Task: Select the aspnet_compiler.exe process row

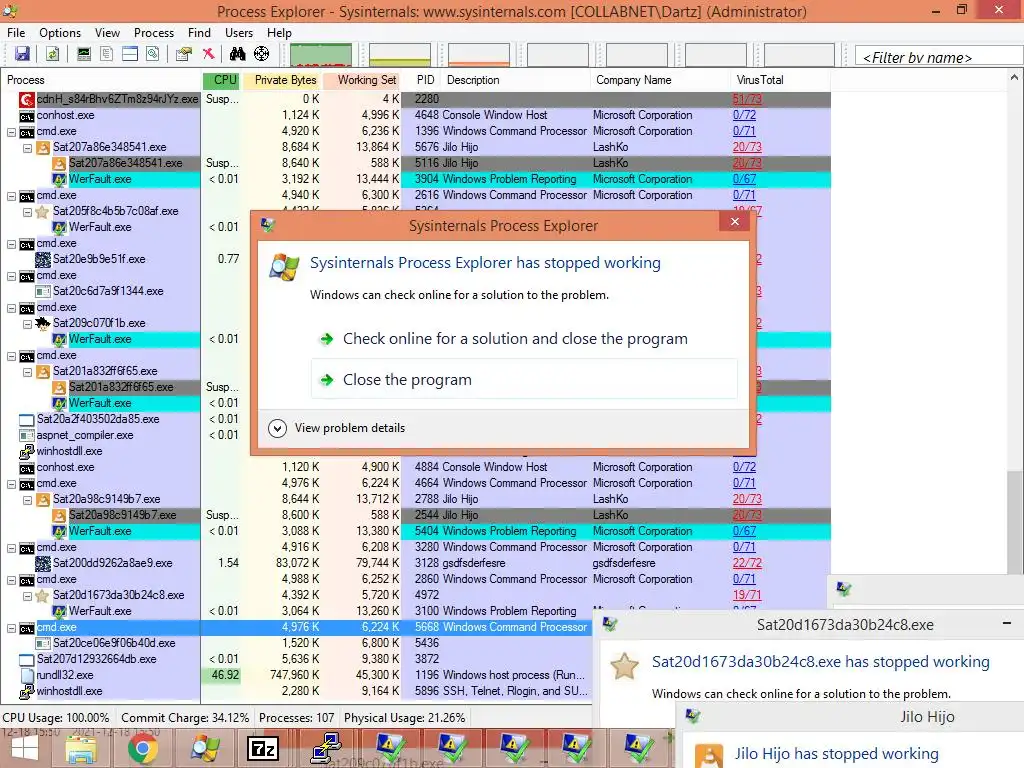Action: point(85,435)
